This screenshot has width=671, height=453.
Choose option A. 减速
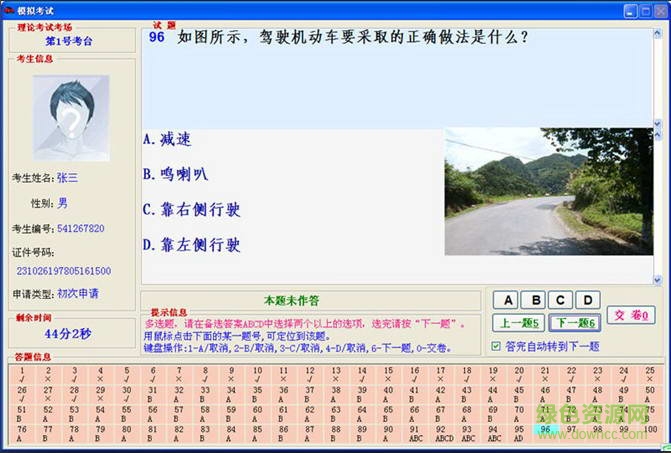[167, 139]
